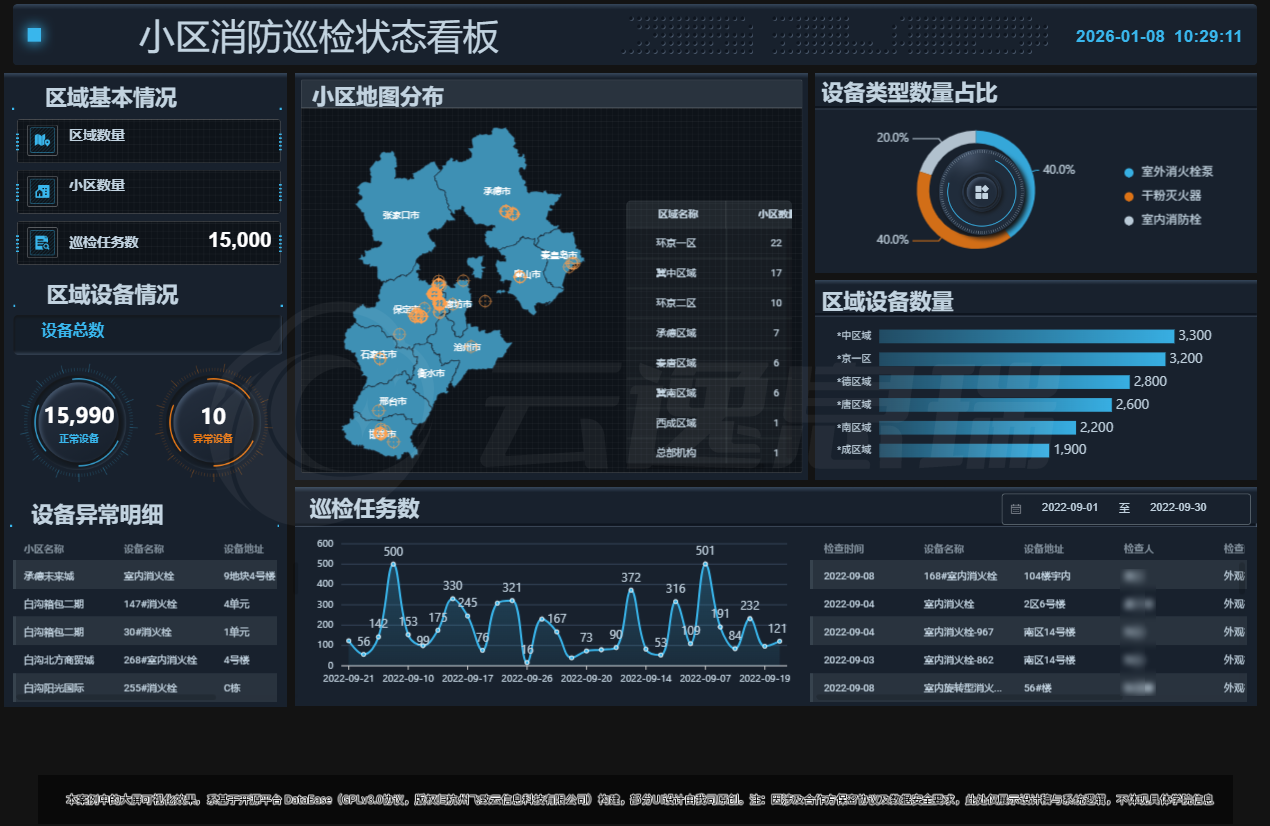Select the 冀中区域 row in region table

point(709,273)
